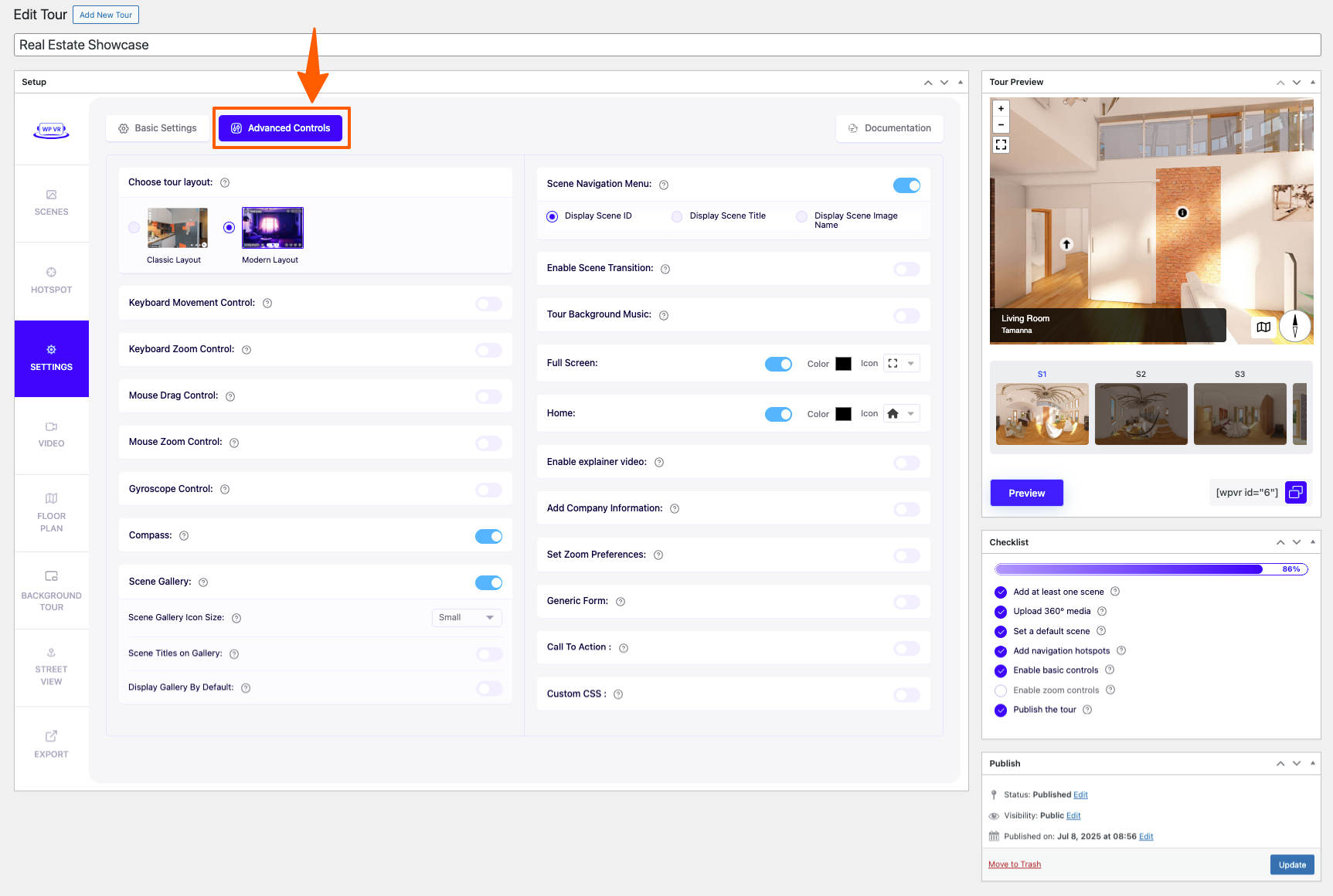This screenshot has width=1333, height=896.
Task: Switch to the Advanced Controls tab
Action: [x=281, y=128]
